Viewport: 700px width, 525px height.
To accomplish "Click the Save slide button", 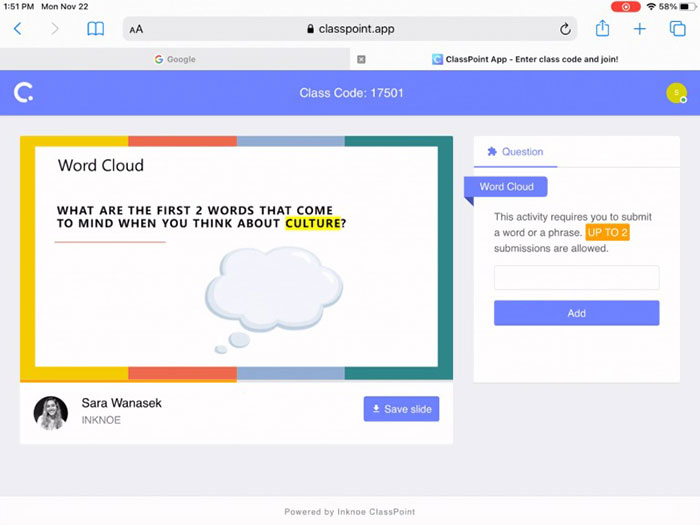I will (401, 409).
